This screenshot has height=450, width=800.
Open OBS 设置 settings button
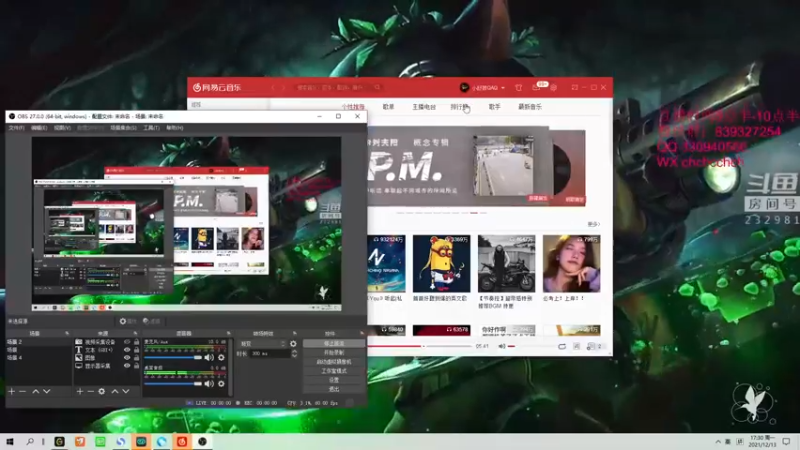[x=334, y=380]
